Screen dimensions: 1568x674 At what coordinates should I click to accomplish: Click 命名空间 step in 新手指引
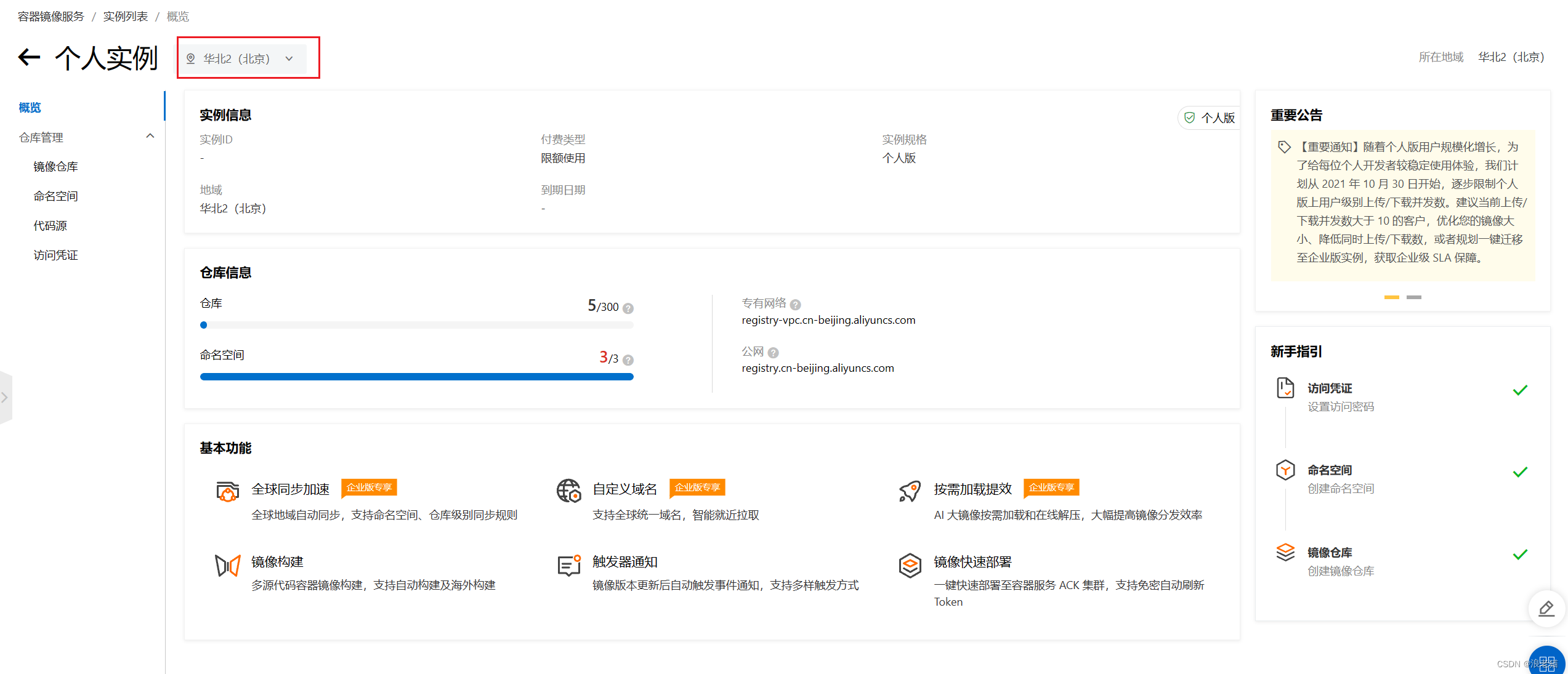[1329, 470]
